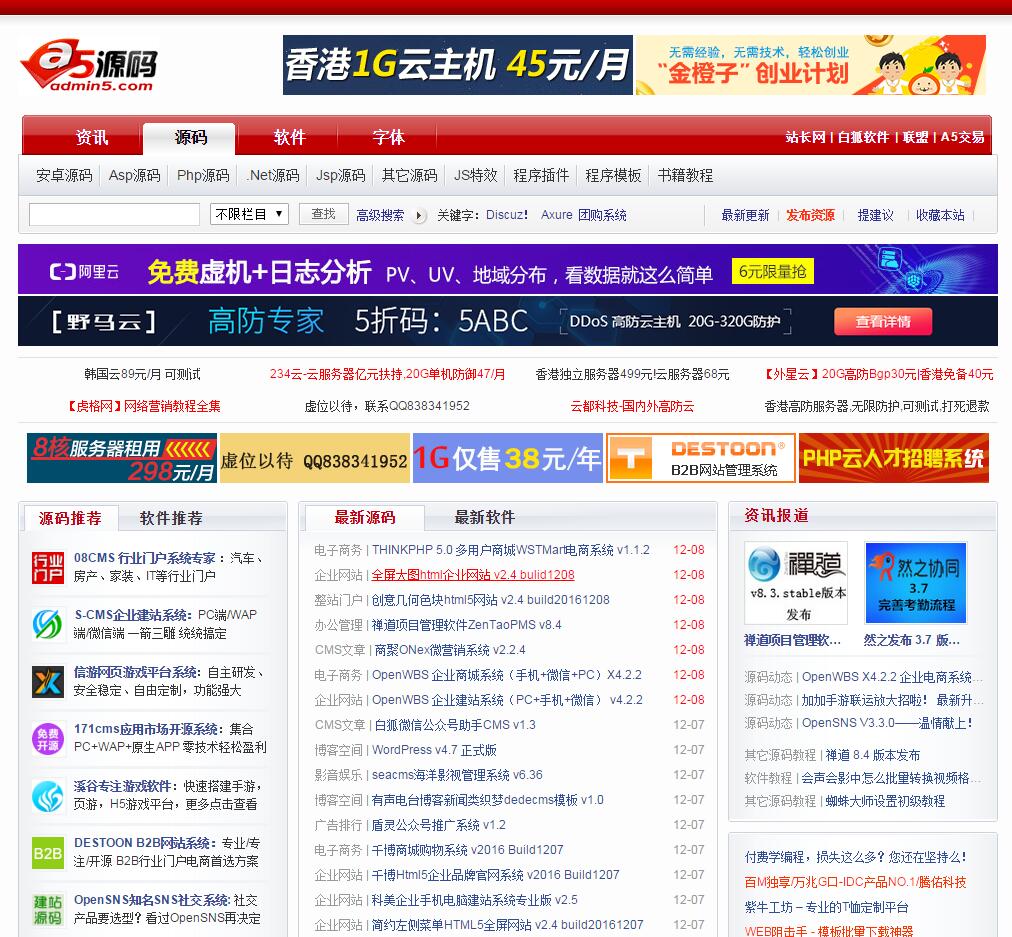Viewport: 1012px width, 937px height.
Task: Click the DESTOON B2B网站管理系统 banner
Action: [700, 458]
